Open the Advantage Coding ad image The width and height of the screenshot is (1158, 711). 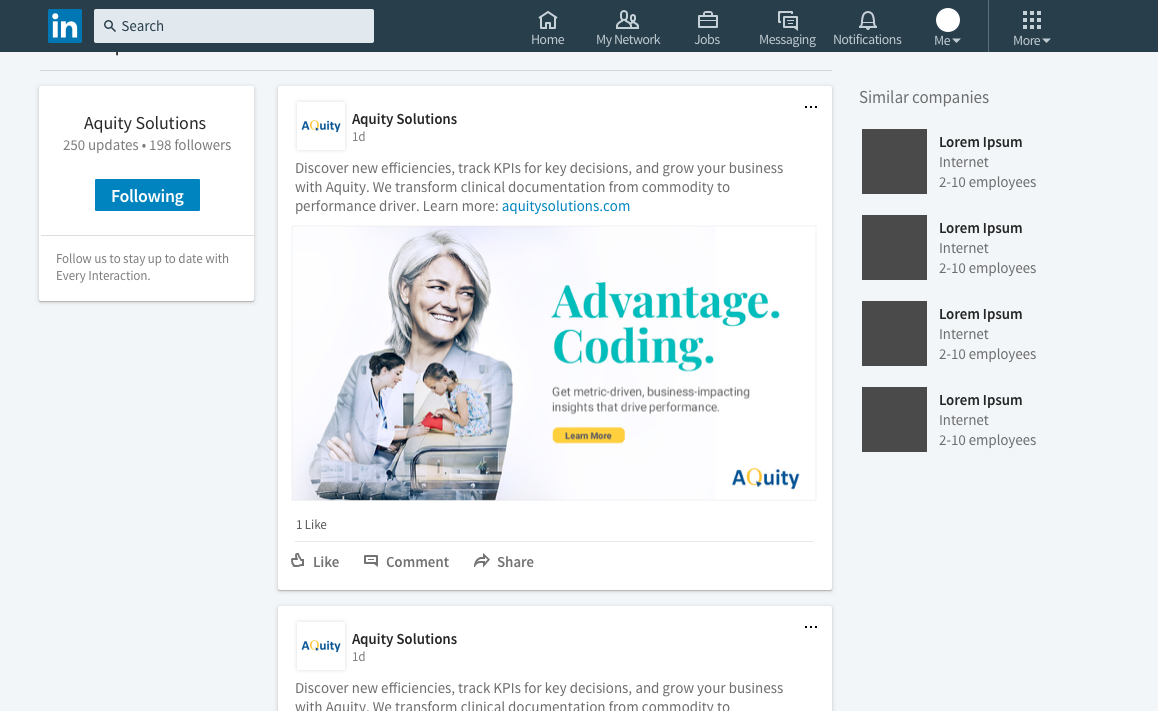(554, 363)
